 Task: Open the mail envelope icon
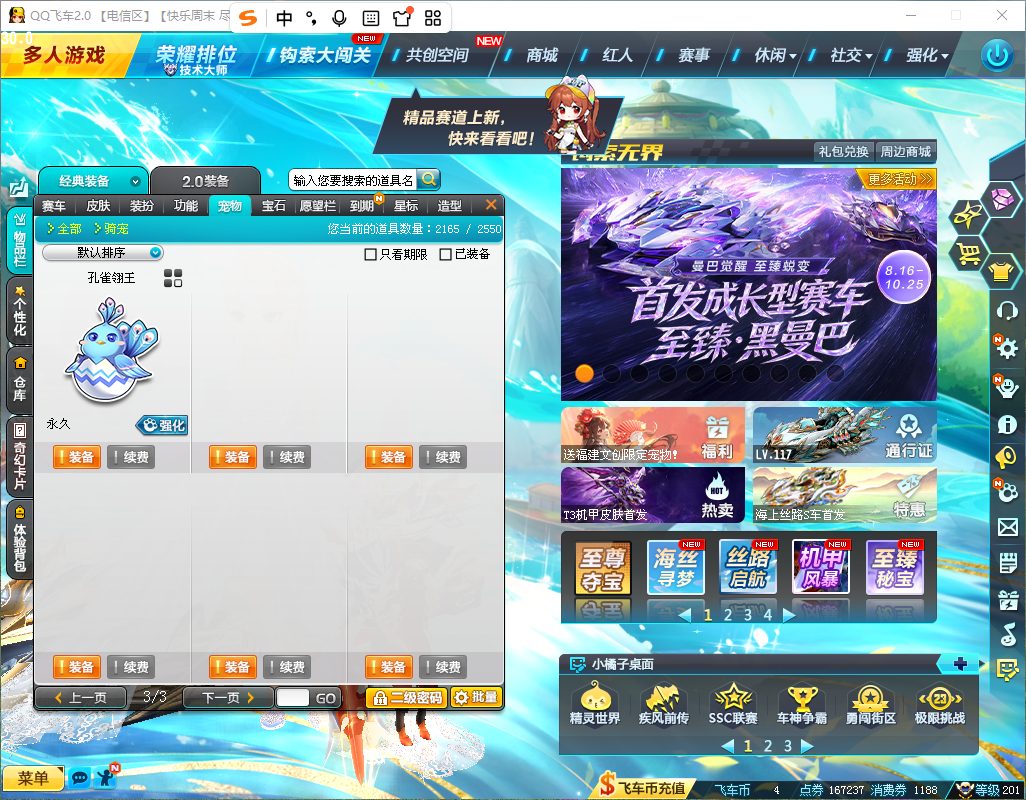(1008, 527)
